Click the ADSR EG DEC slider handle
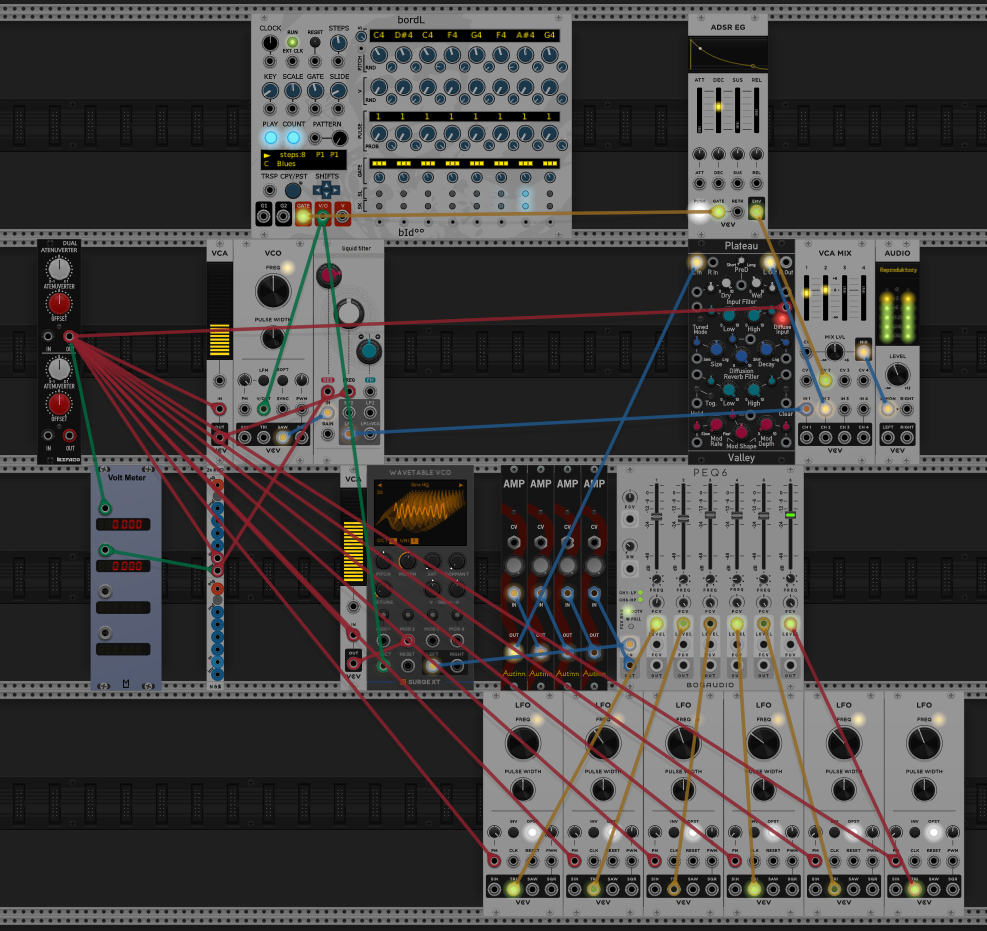The image size is (987, 931). 718,107
